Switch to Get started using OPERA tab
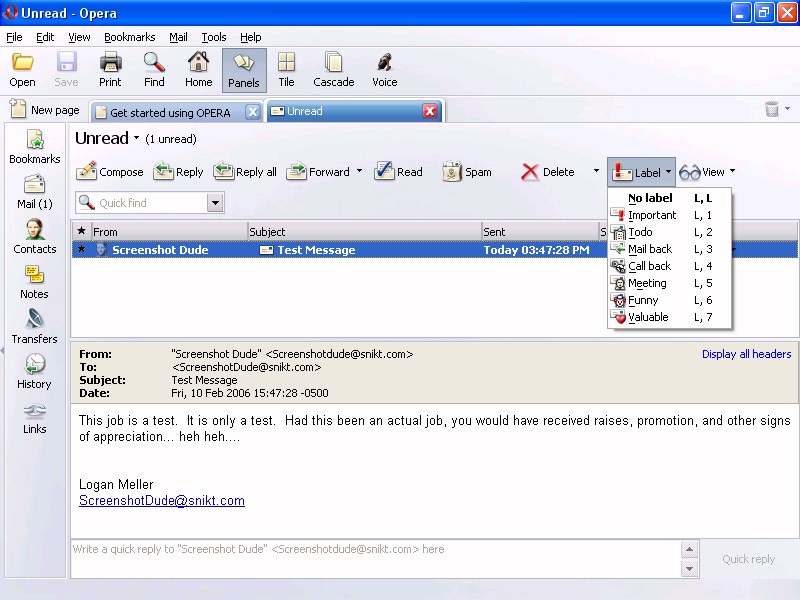This screenshot has width=800, height=600. pyautogui.click(x=170, y=112)
